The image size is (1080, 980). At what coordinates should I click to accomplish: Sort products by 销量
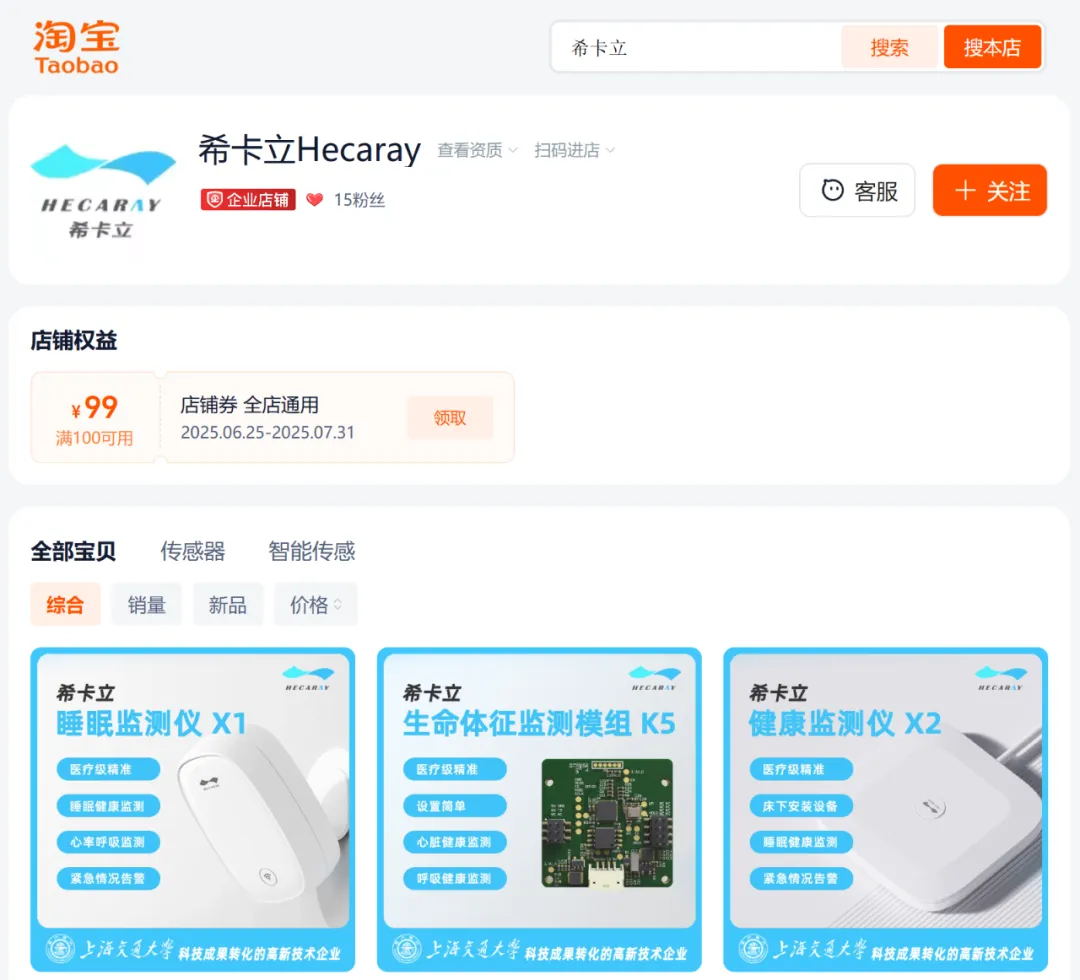147,605
